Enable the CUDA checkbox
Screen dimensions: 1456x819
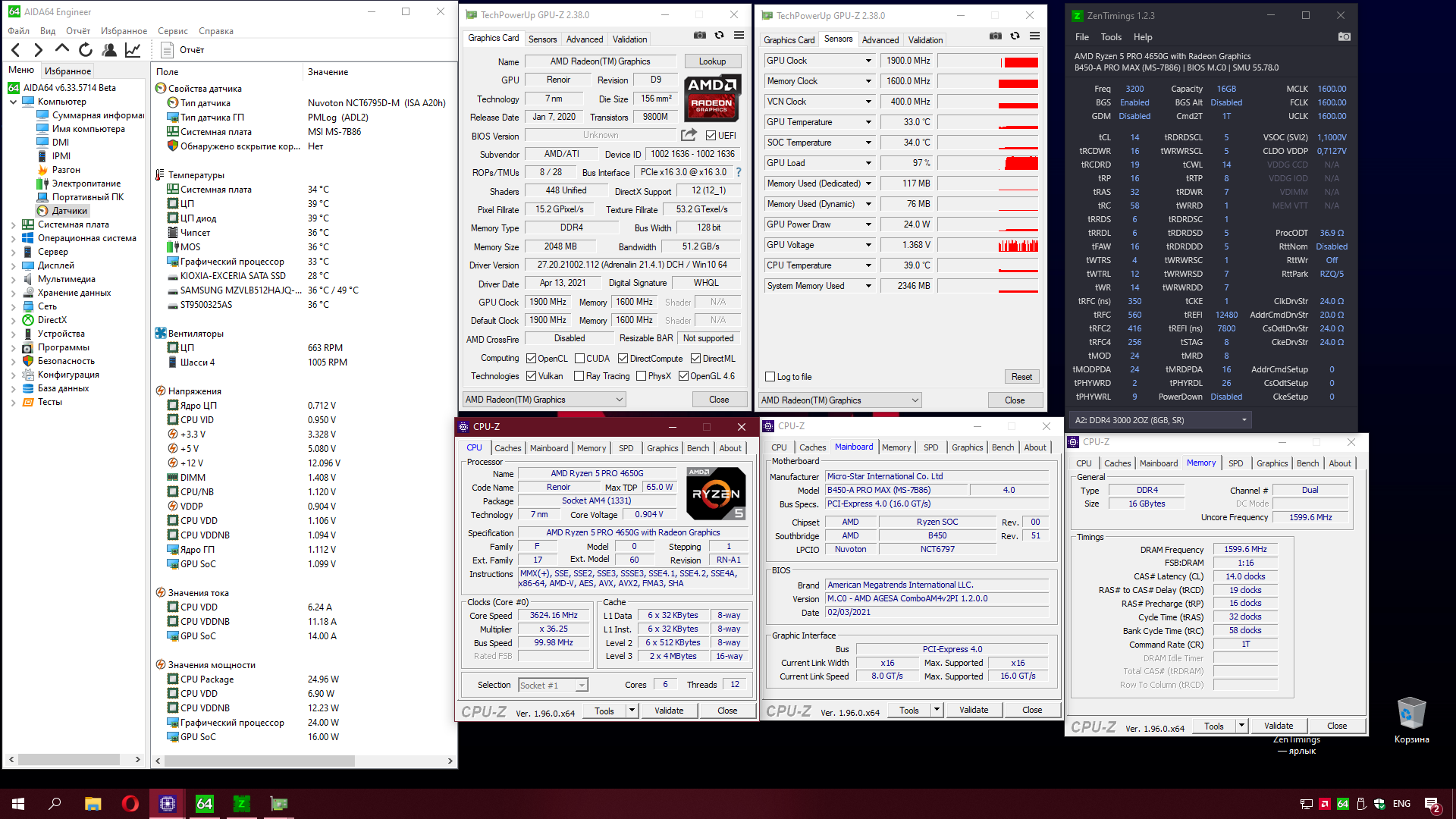point(579,359)
